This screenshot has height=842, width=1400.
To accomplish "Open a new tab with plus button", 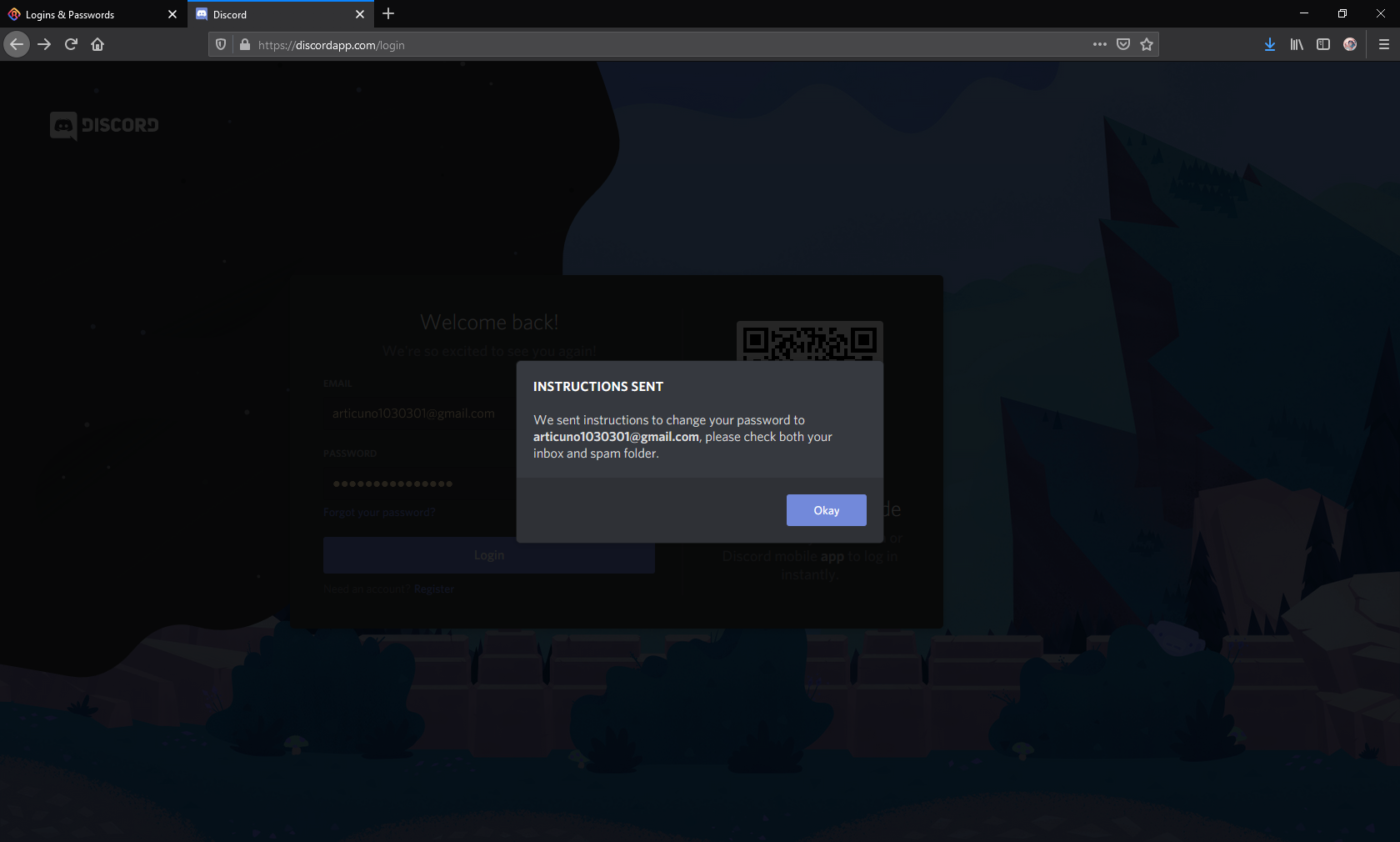I will point(388,14).
